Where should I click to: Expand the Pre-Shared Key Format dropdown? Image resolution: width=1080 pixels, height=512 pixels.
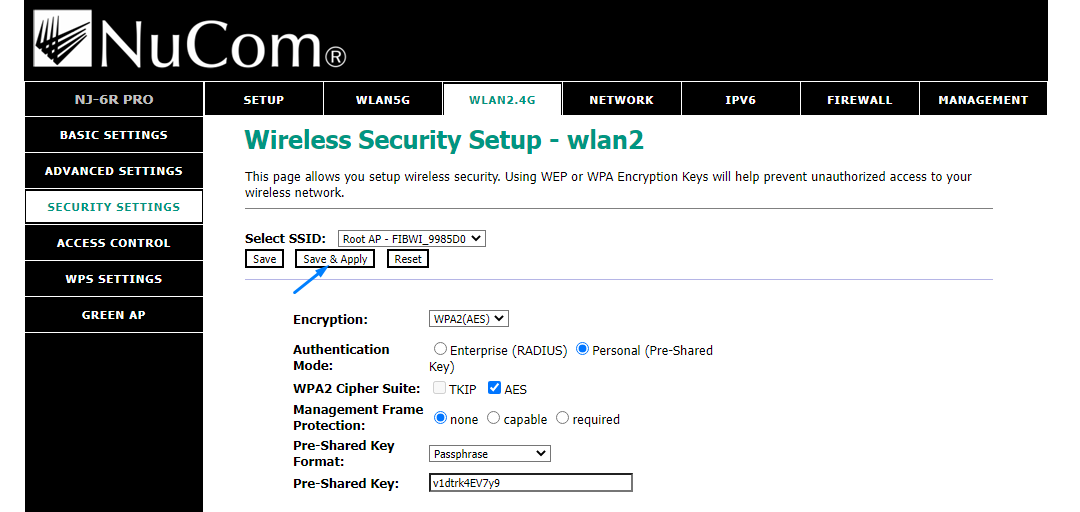[489, 454]
